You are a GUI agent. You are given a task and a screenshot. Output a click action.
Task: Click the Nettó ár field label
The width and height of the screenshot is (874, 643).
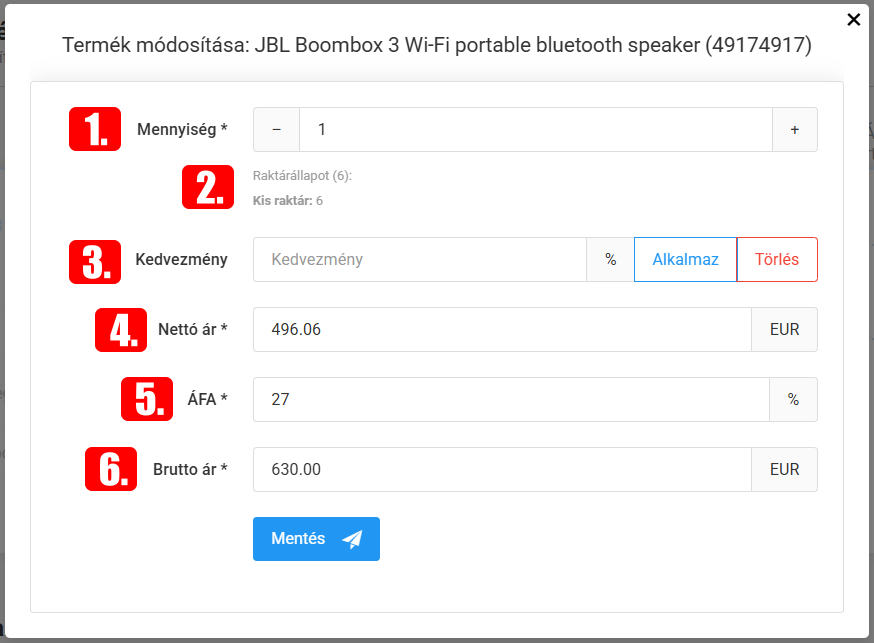point(193,329)
